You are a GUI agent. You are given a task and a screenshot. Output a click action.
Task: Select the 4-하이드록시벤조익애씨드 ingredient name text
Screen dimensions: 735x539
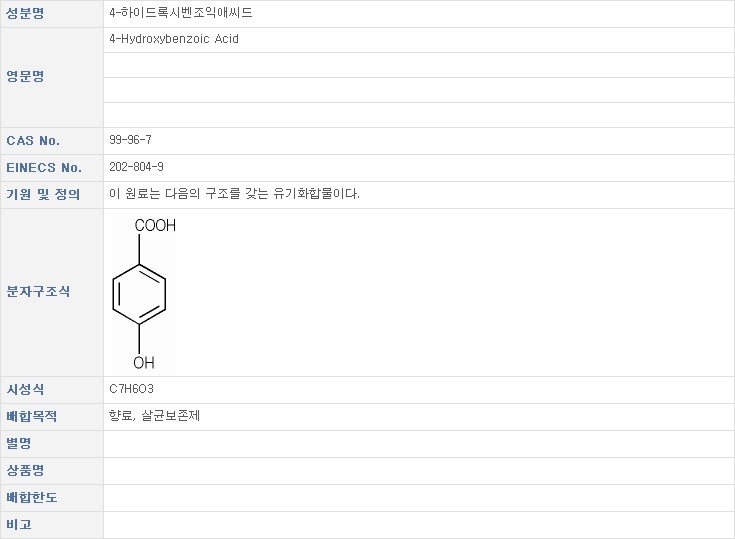pyautogui.click(x=180, y=13)
